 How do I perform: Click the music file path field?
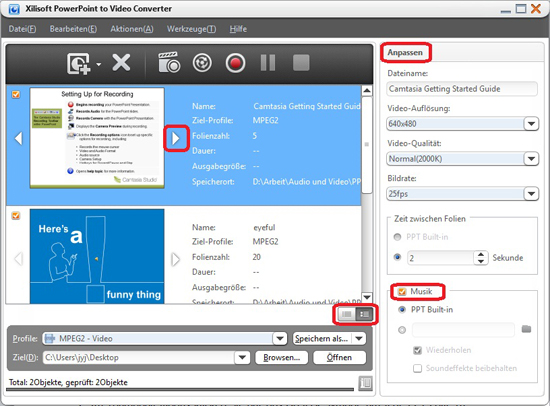click(x=463, y=330)
